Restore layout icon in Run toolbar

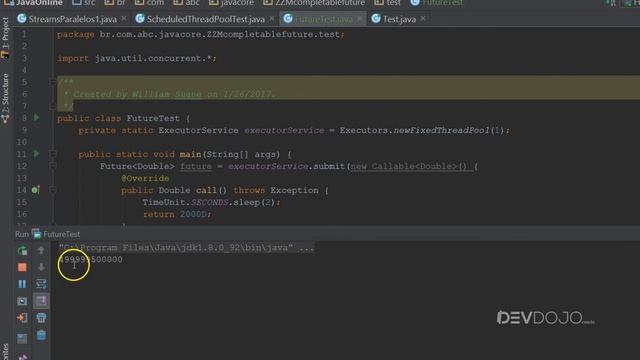[x=22, y=338]
